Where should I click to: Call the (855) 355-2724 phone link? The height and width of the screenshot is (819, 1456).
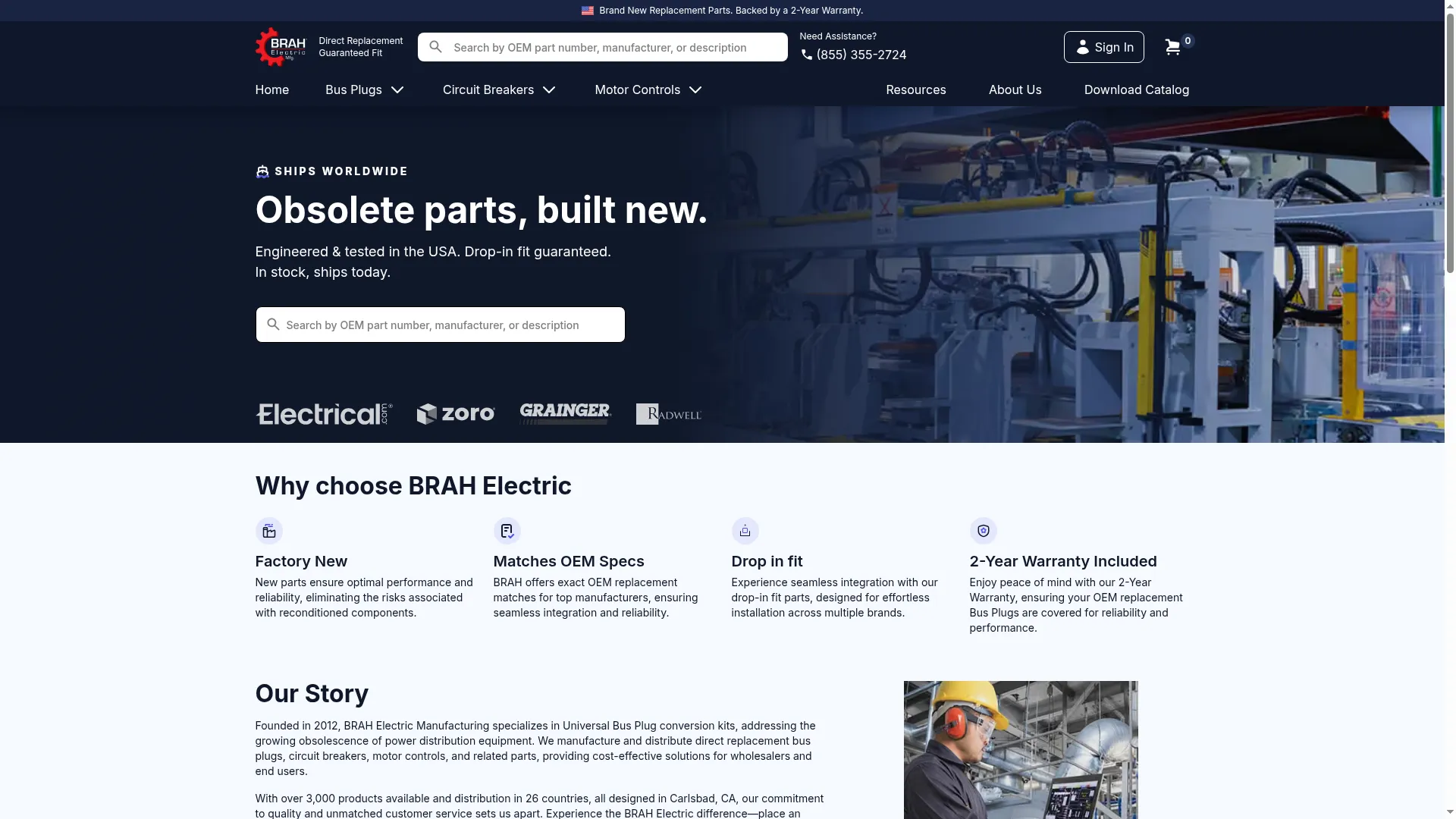click(x=861, y=55)
